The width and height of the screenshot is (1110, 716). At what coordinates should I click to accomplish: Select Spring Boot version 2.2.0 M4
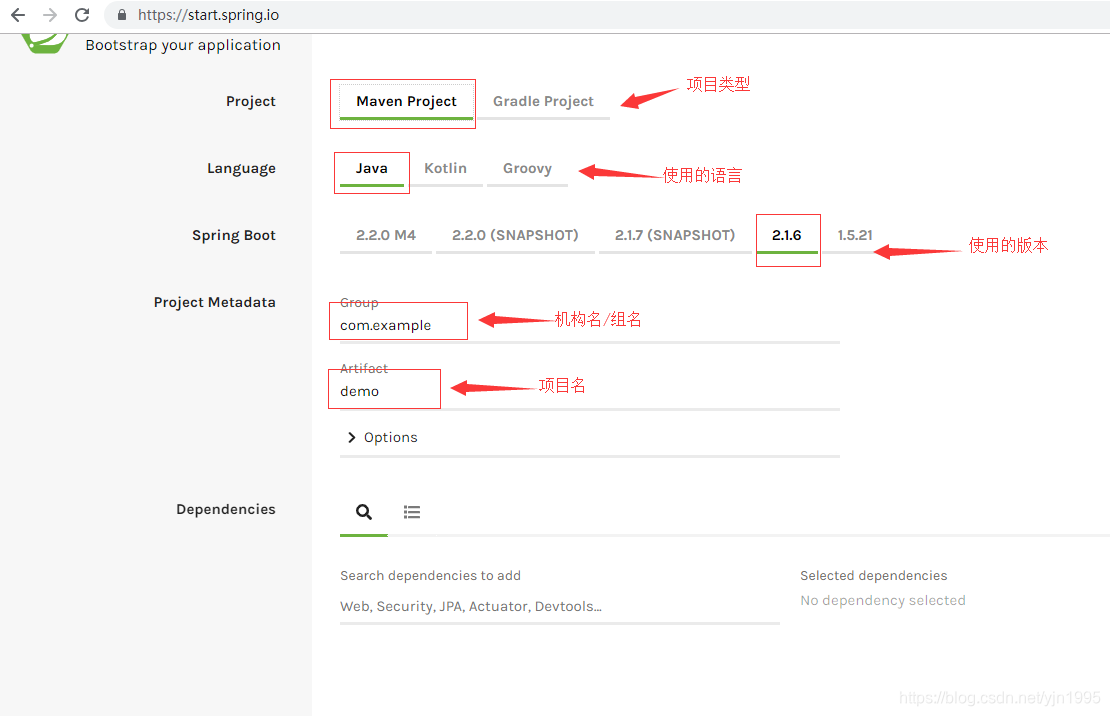click(386, 235)
